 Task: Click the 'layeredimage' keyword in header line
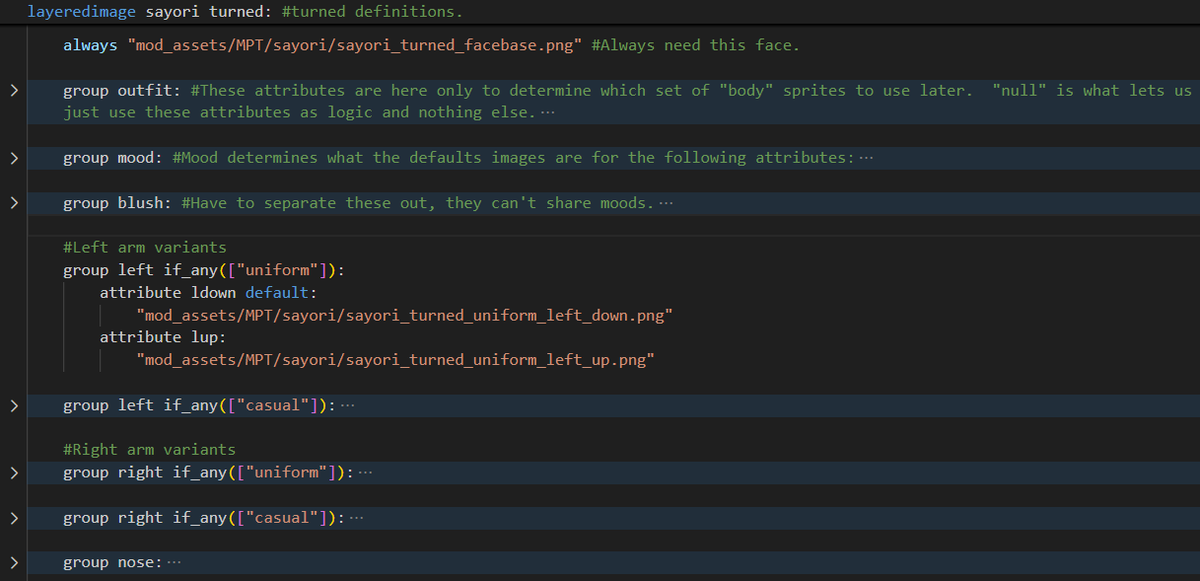coord(82,13)
